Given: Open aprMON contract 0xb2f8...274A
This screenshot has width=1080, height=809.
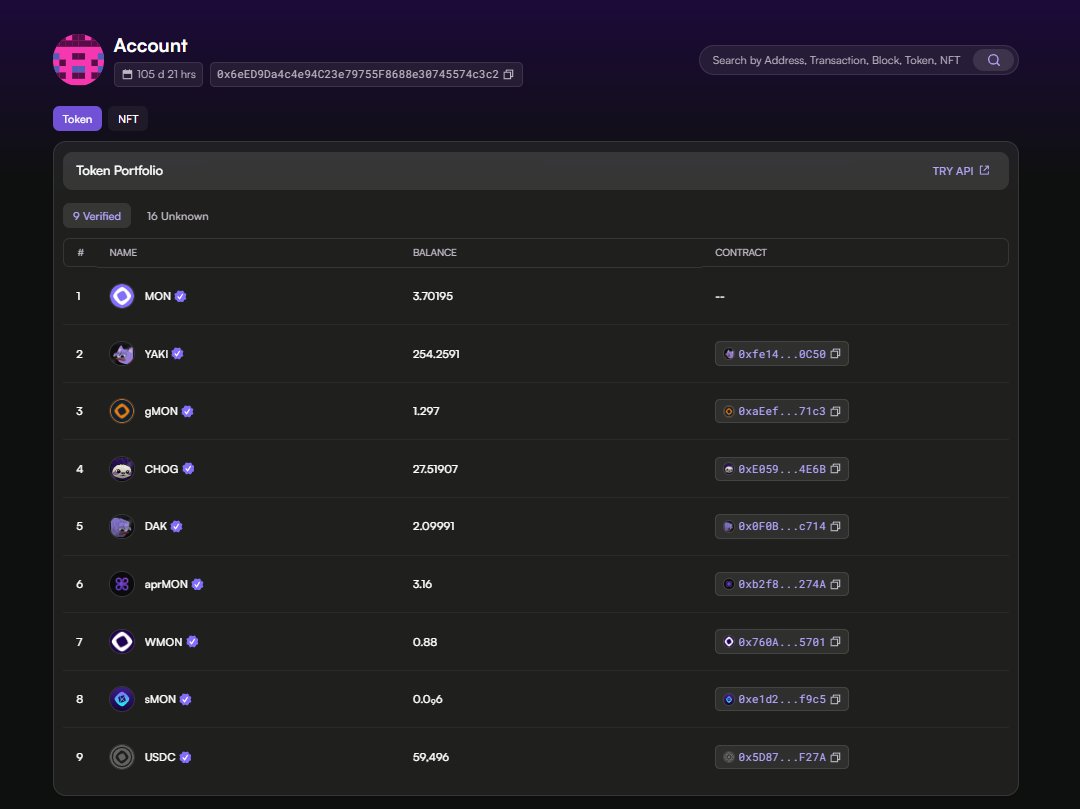Looking at the screenshot, I should pos(782,584).
